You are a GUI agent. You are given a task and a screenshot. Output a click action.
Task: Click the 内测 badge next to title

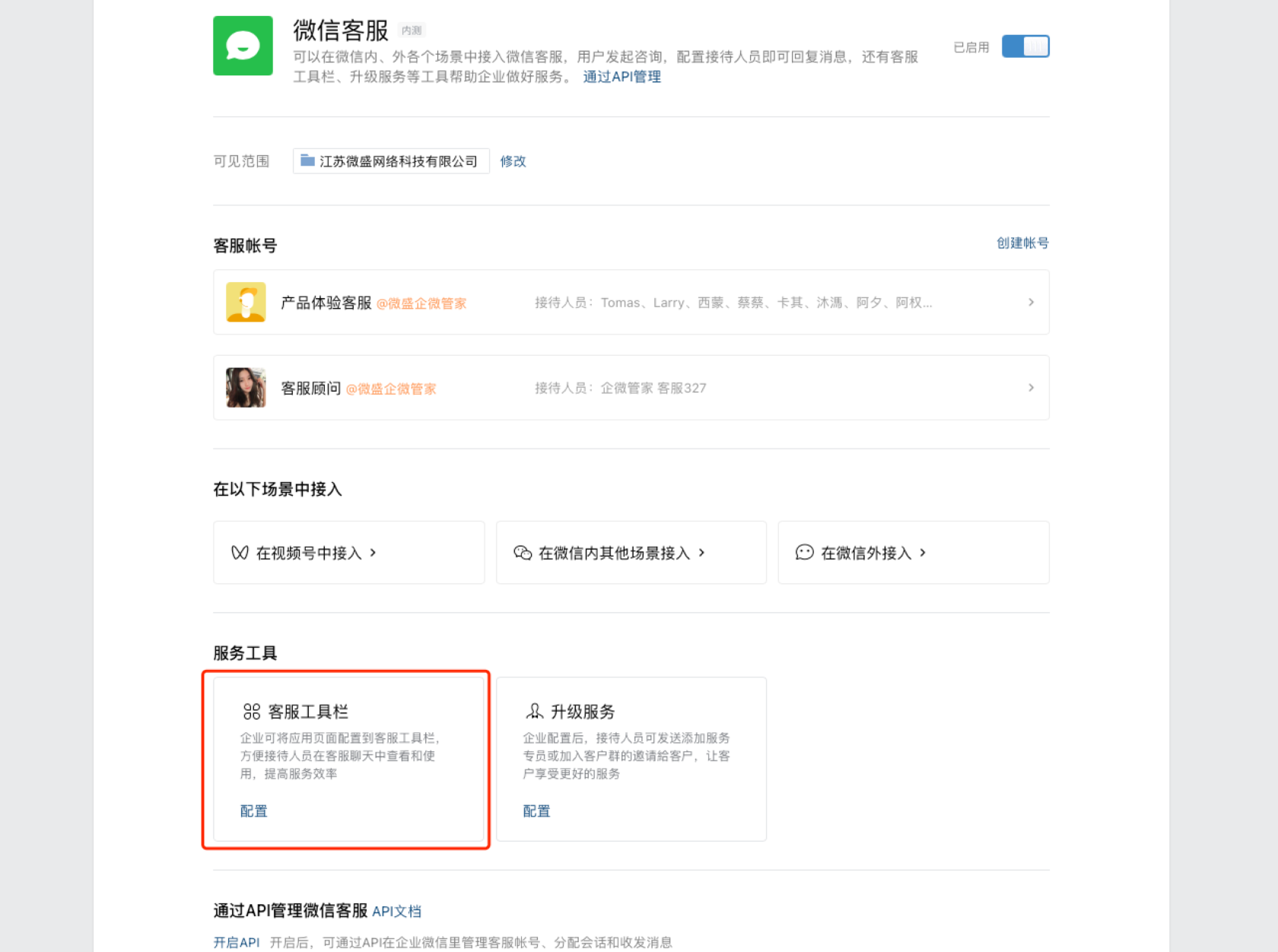click(x=412, y=30)
